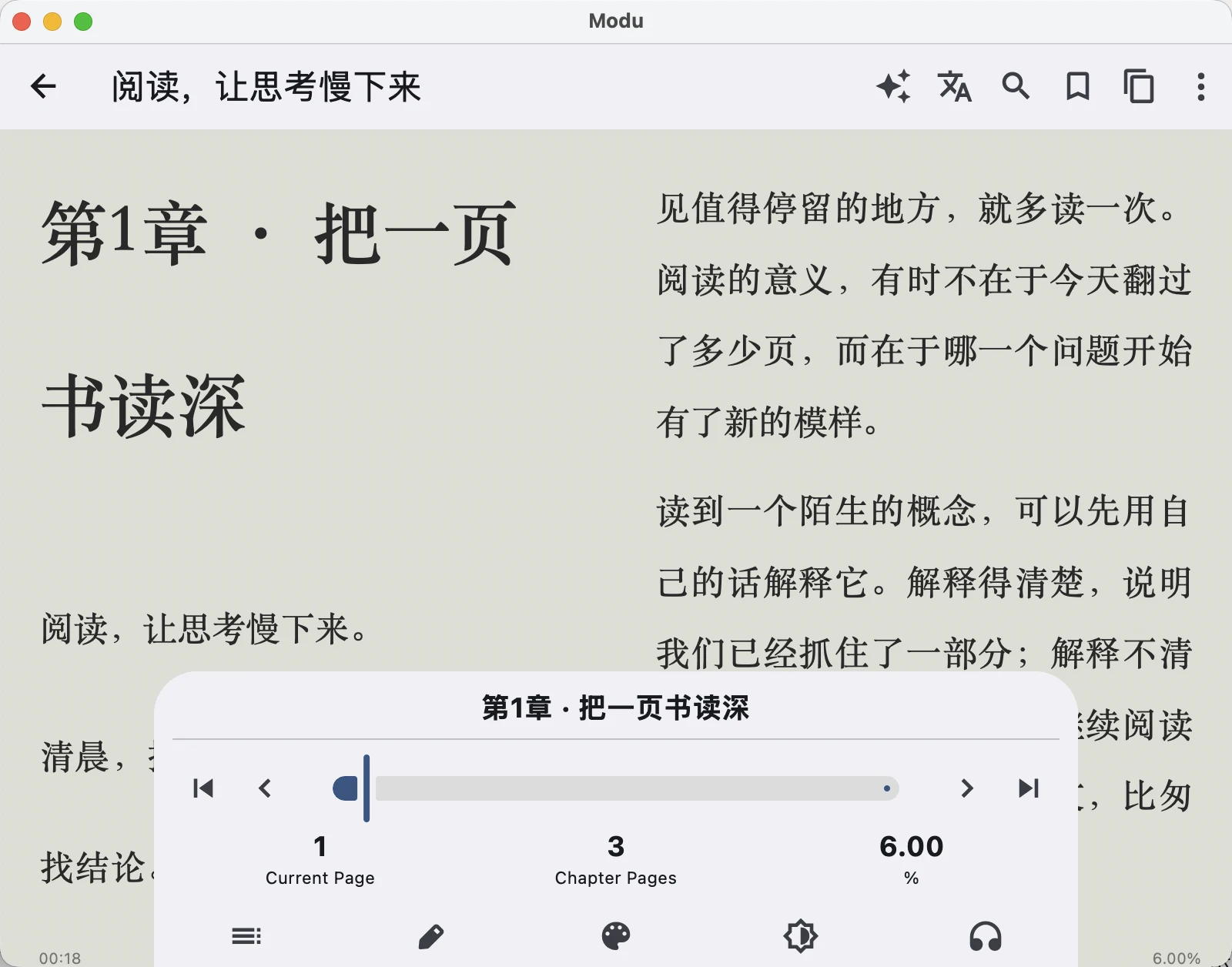Open the page copy icon
Viewport: 1232px width, 967px height.
pos(1139,86)
